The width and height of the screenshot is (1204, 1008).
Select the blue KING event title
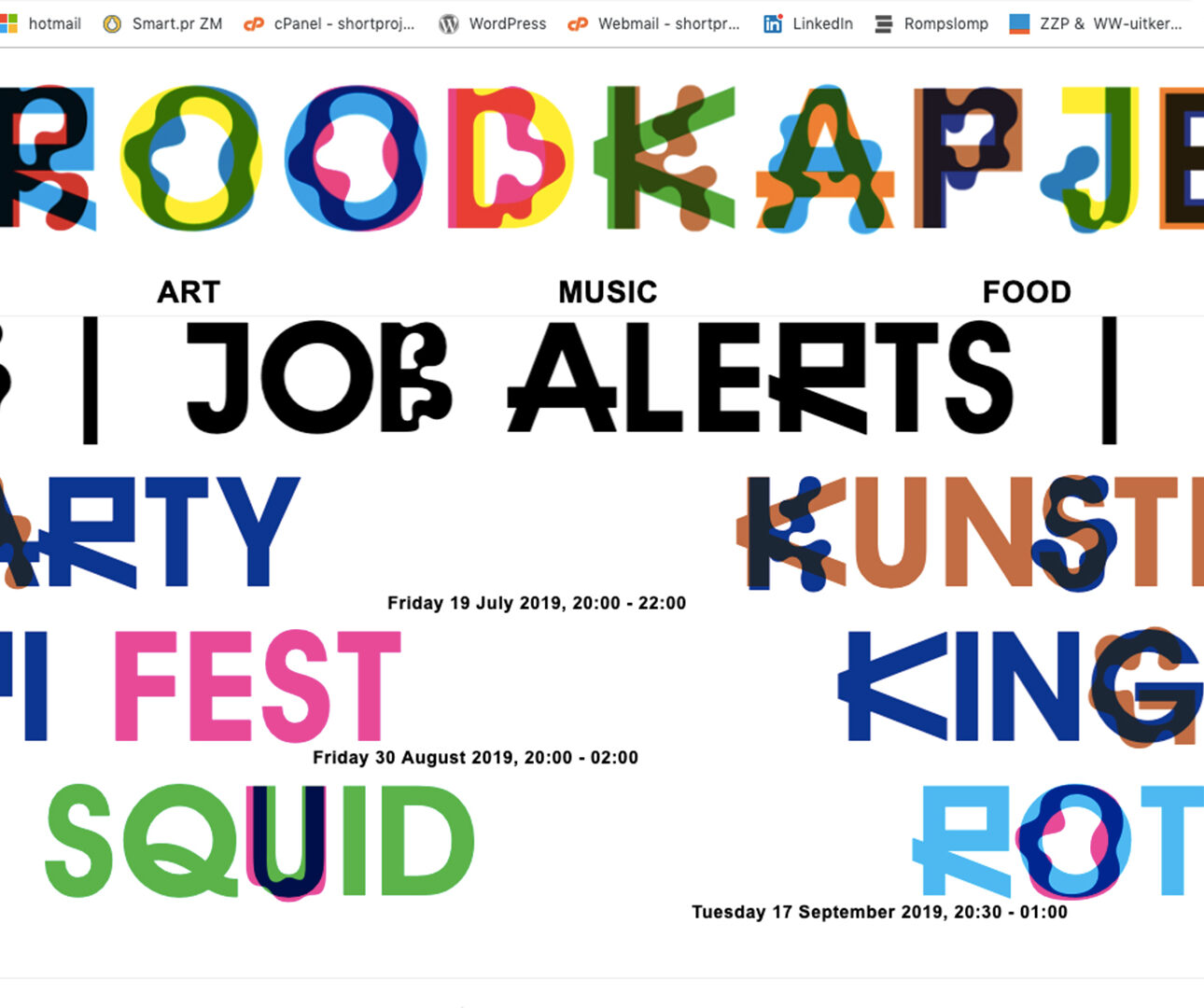click(1017, 686)
